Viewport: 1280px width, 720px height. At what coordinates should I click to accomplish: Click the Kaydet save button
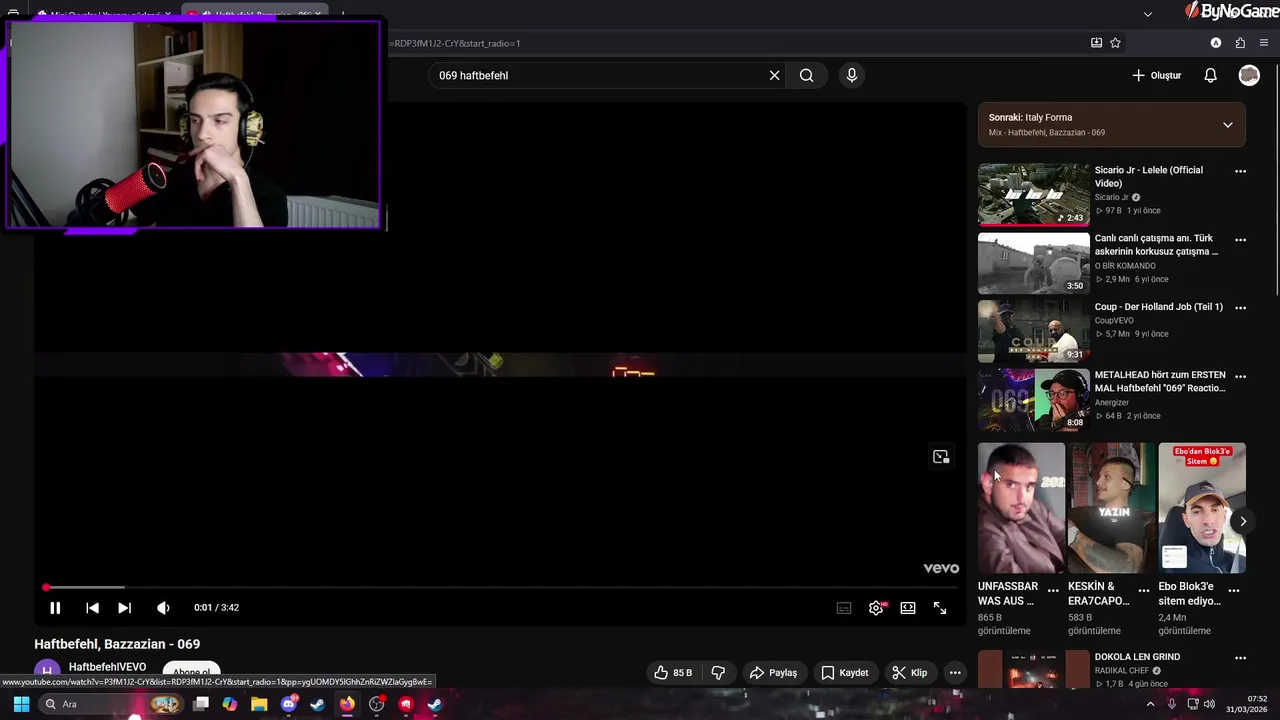coord(845,673)
